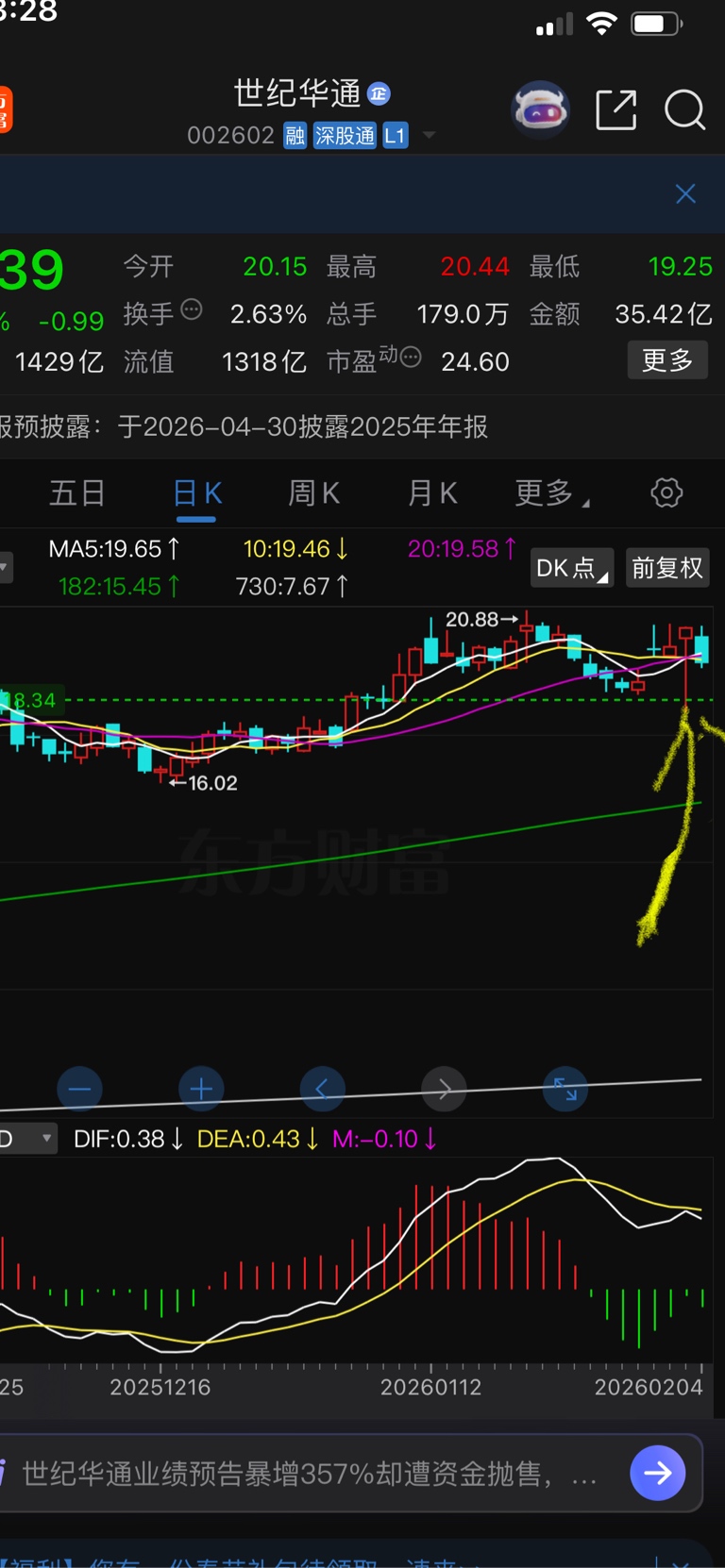Tap the 金额 35.42亿 value

tap(664, 314)
